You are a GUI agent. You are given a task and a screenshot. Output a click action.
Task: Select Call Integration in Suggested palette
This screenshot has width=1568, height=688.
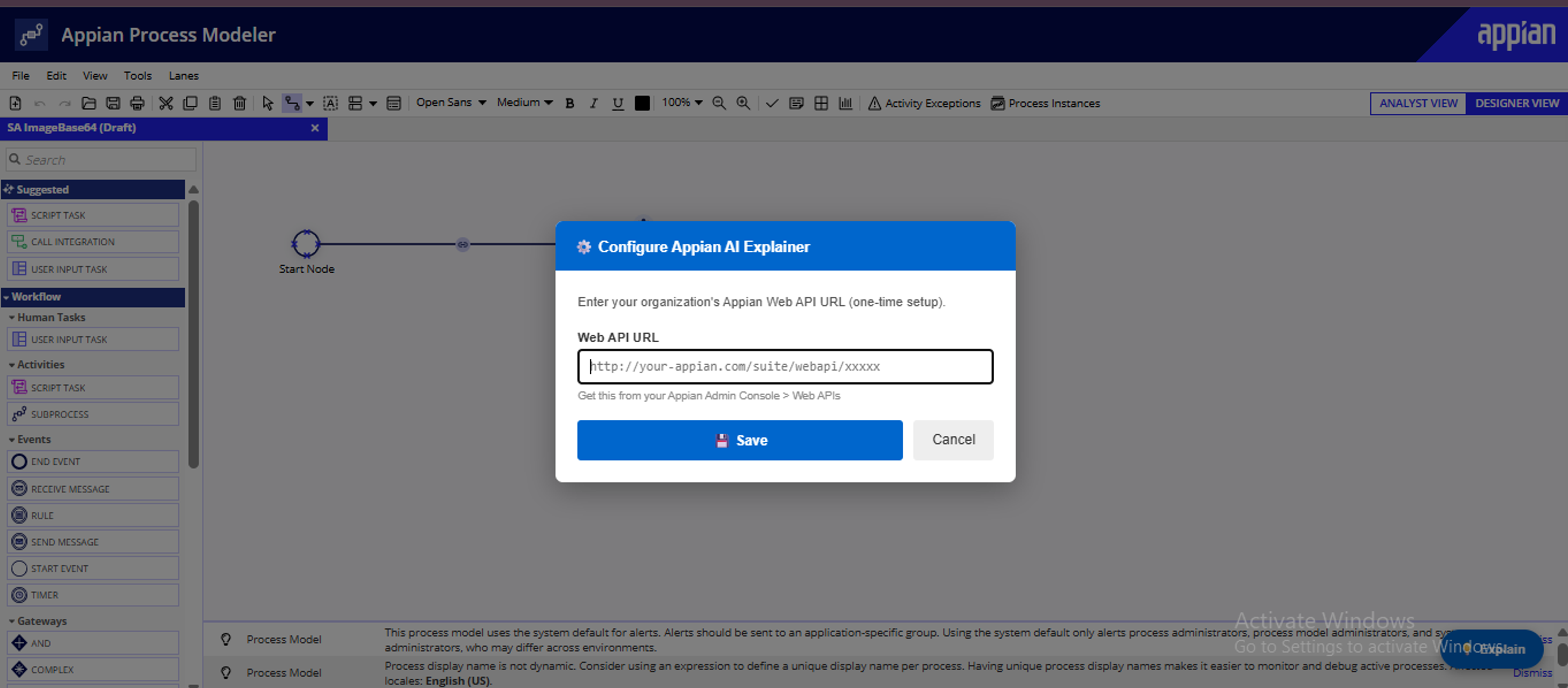93,242
